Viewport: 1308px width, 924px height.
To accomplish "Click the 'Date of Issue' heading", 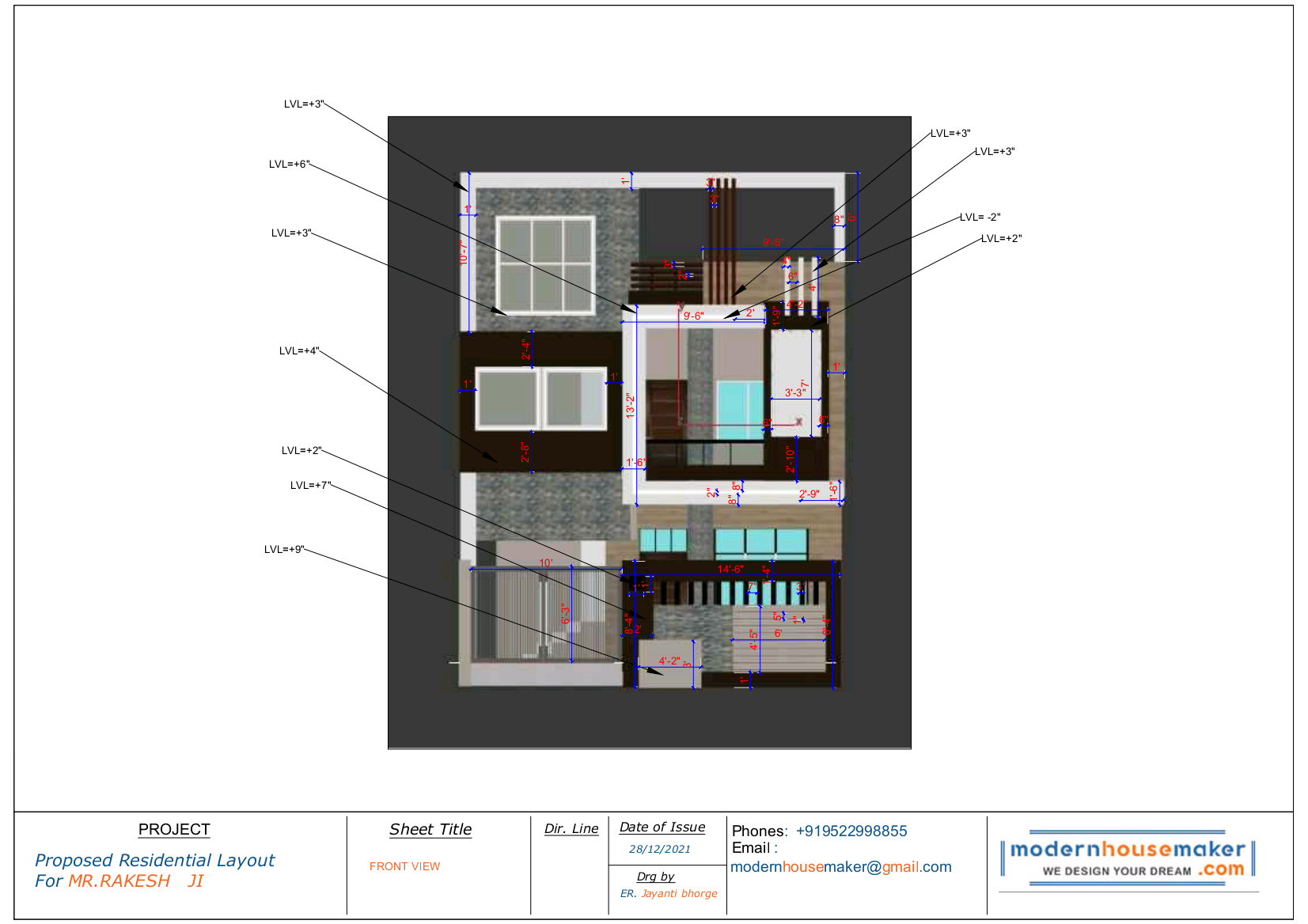I will 662,827.
